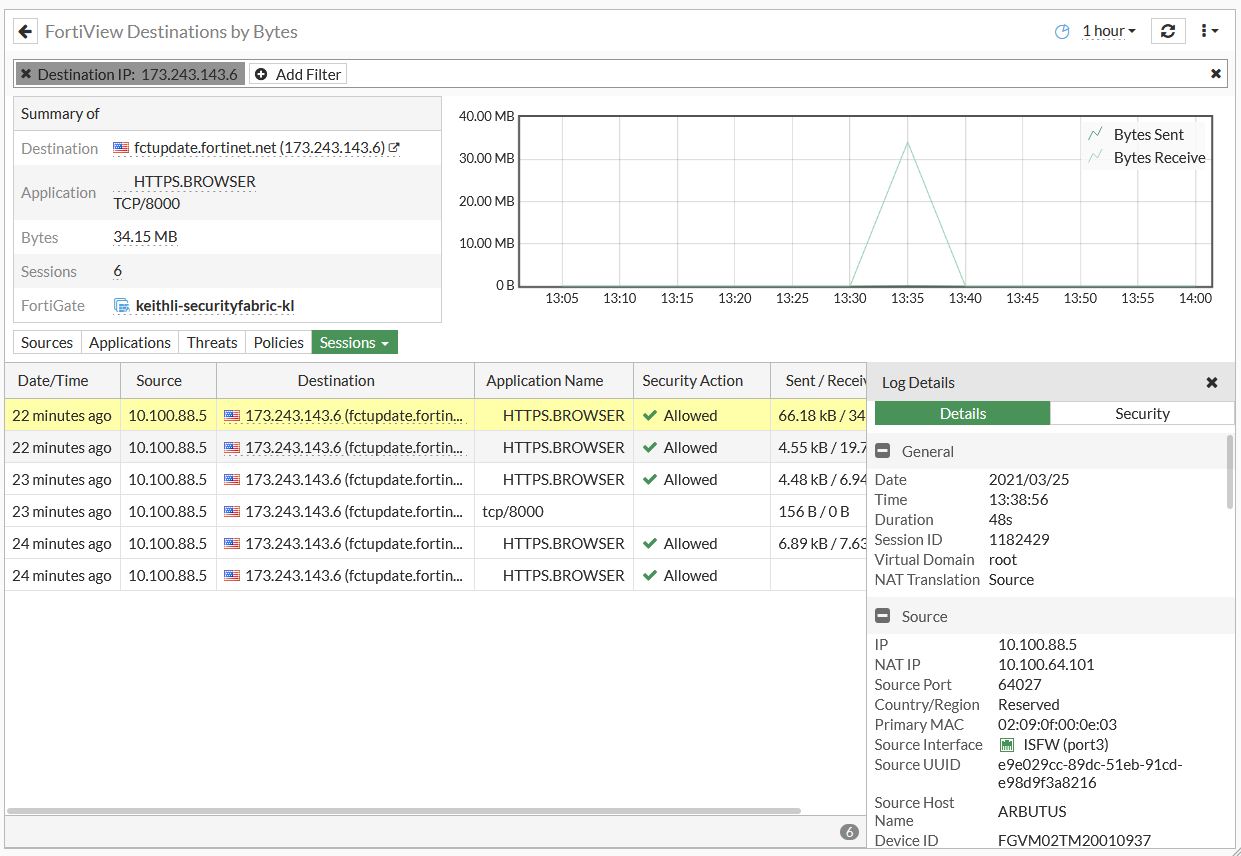The image size is (1241, 856).
Task: Click the Add Filter button
Action: click(x=298, y=74)
